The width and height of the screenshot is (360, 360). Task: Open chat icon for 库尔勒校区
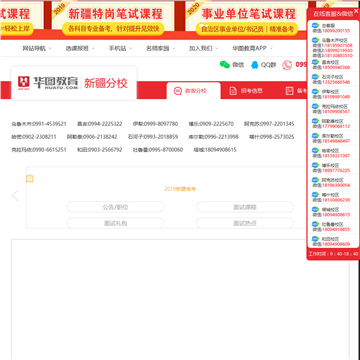(x=315, y=136)
